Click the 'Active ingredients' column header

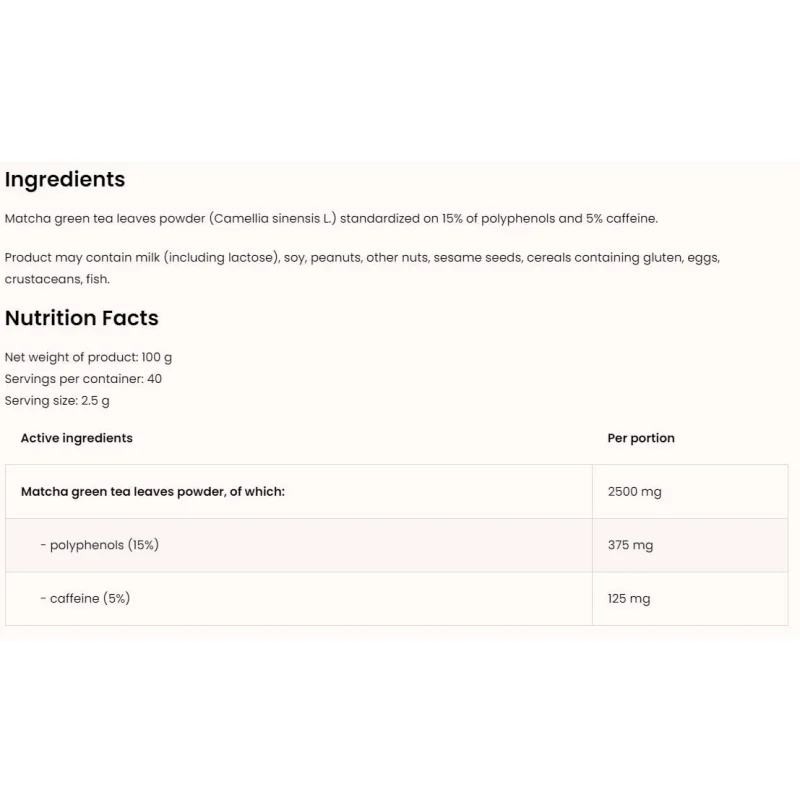(77, 438)
